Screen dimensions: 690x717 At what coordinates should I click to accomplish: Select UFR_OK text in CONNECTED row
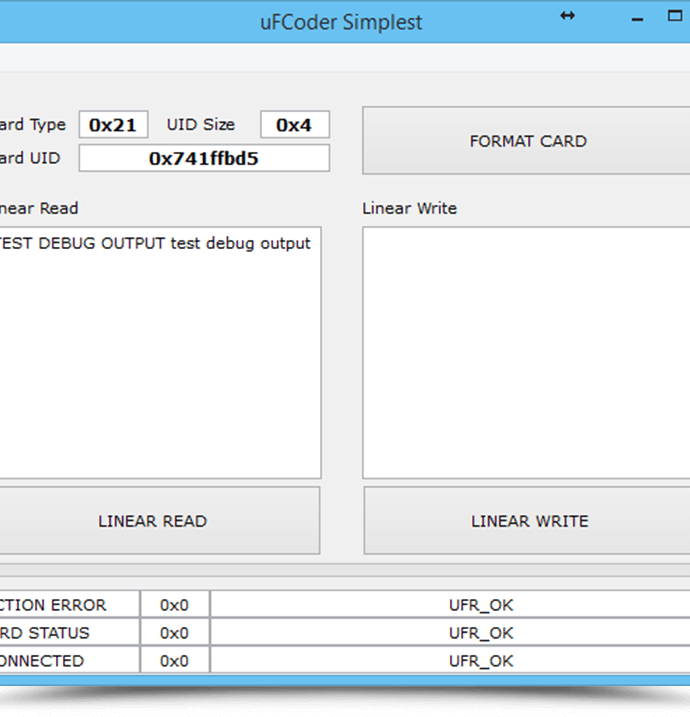point(481,661)
